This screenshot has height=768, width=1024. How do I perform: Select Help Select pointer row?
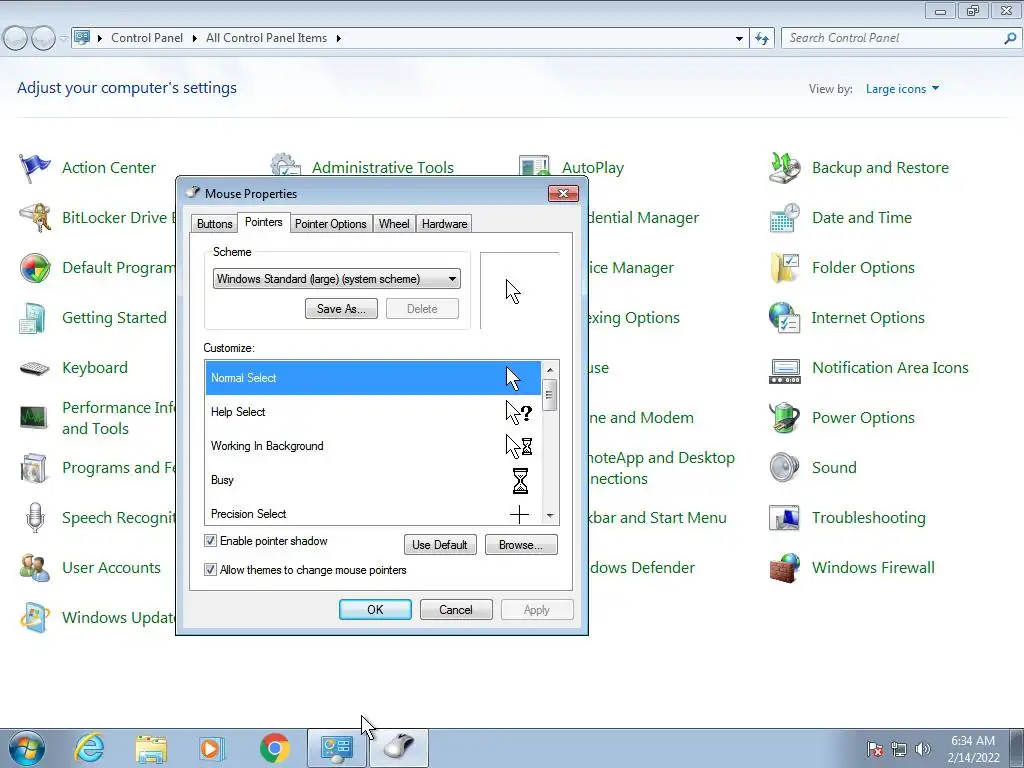373,412
